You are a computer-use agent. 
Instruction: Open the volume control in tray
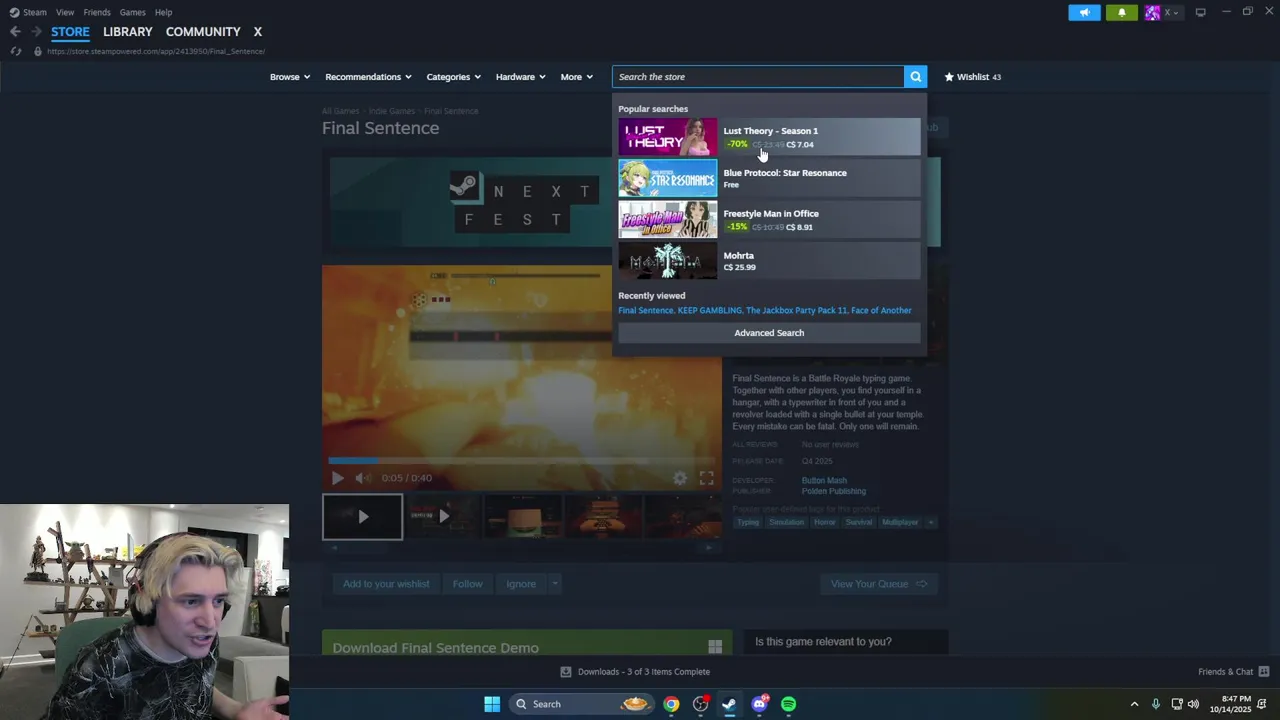click(1193, 704)
